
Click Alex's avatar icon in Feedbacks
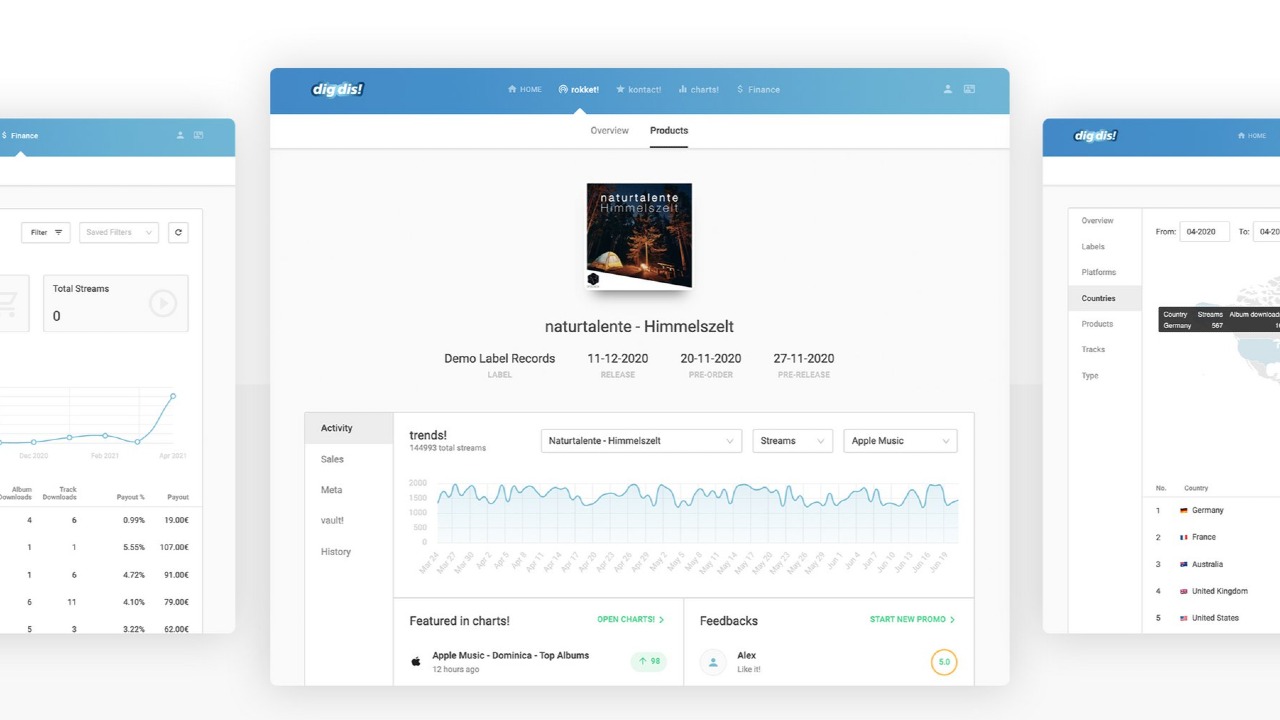click(713, 662)
